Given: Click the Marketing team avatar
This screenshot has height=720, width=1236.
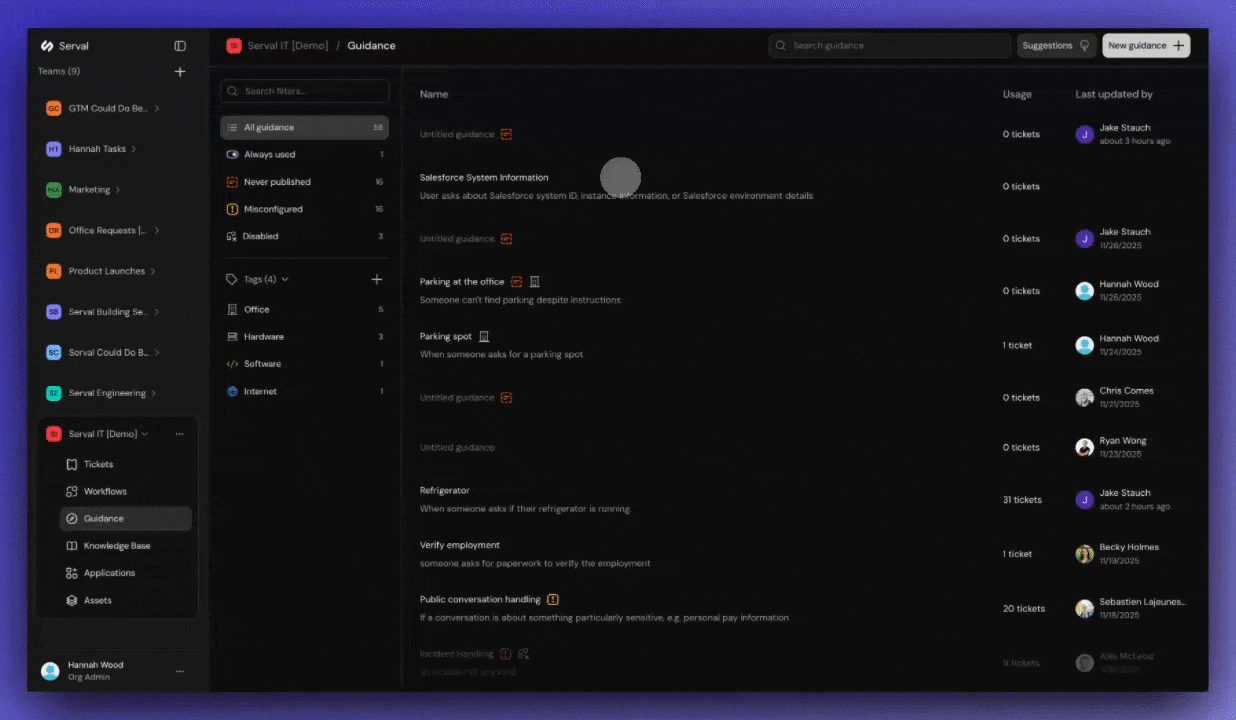Looking at the screenshot, I should click(54, 190).
